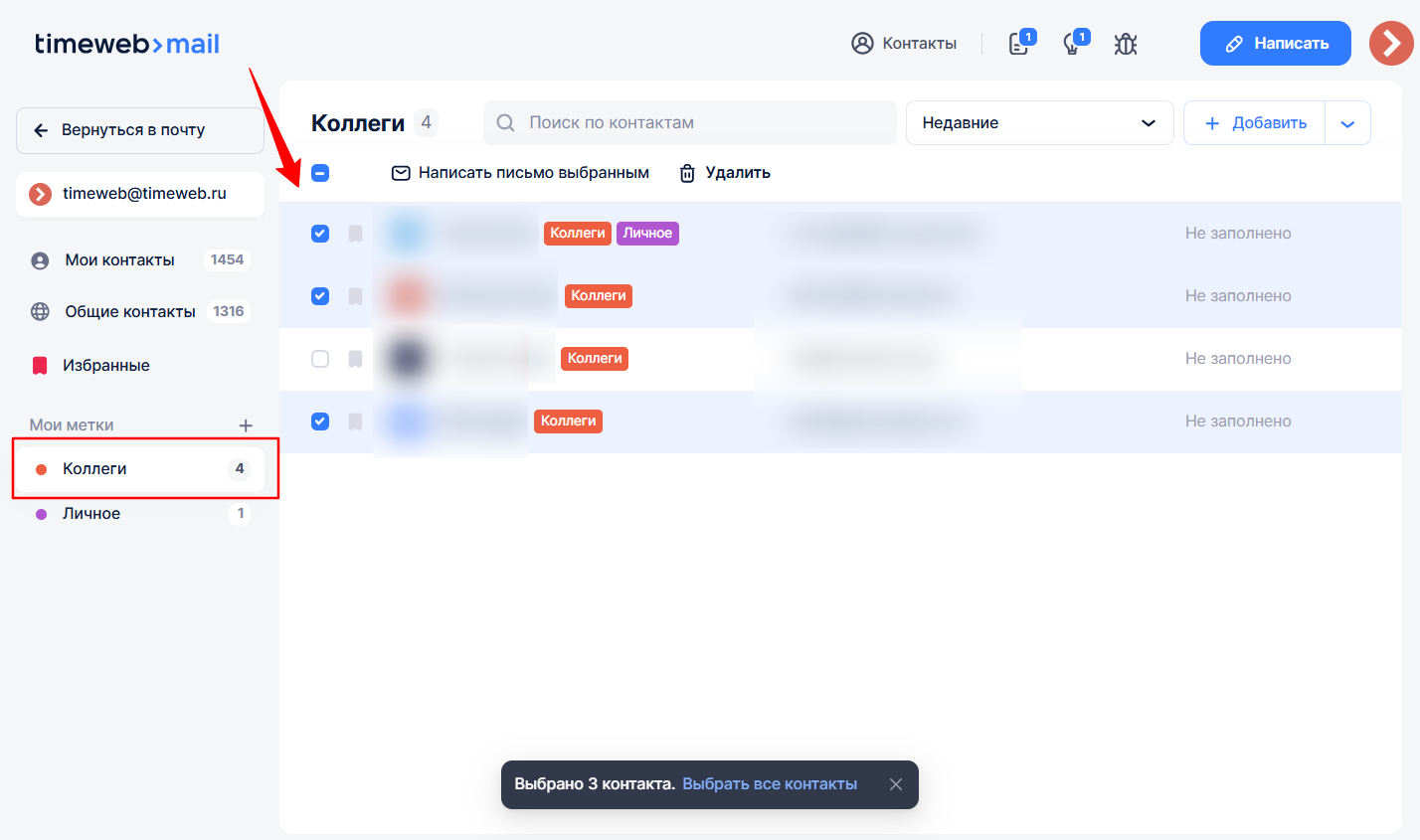Bookmark the unchecked third contact row
This screenshot has height=840, width=1420.
point(355,359)
